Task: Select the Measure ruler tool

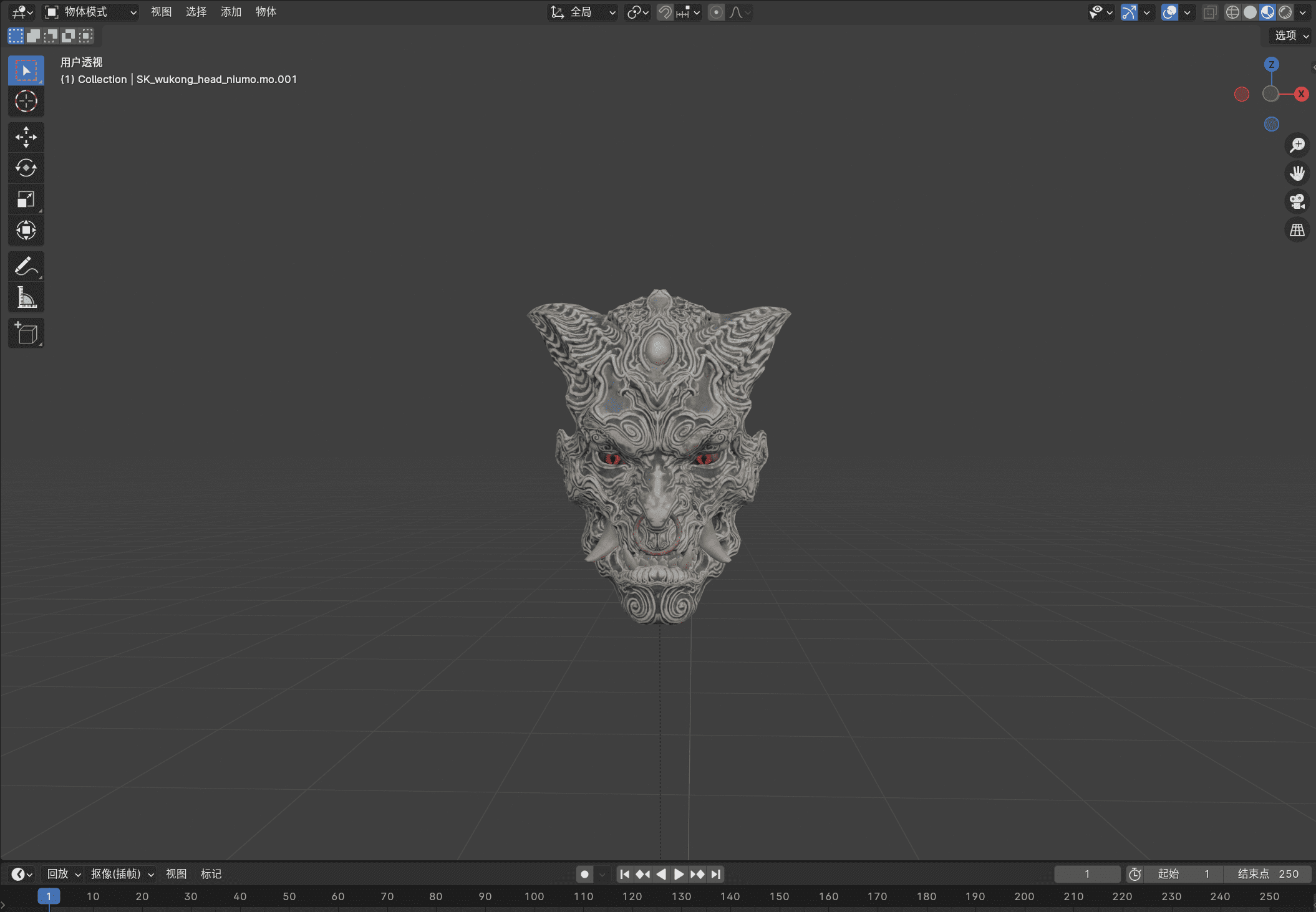Action: tap(26, 298)
